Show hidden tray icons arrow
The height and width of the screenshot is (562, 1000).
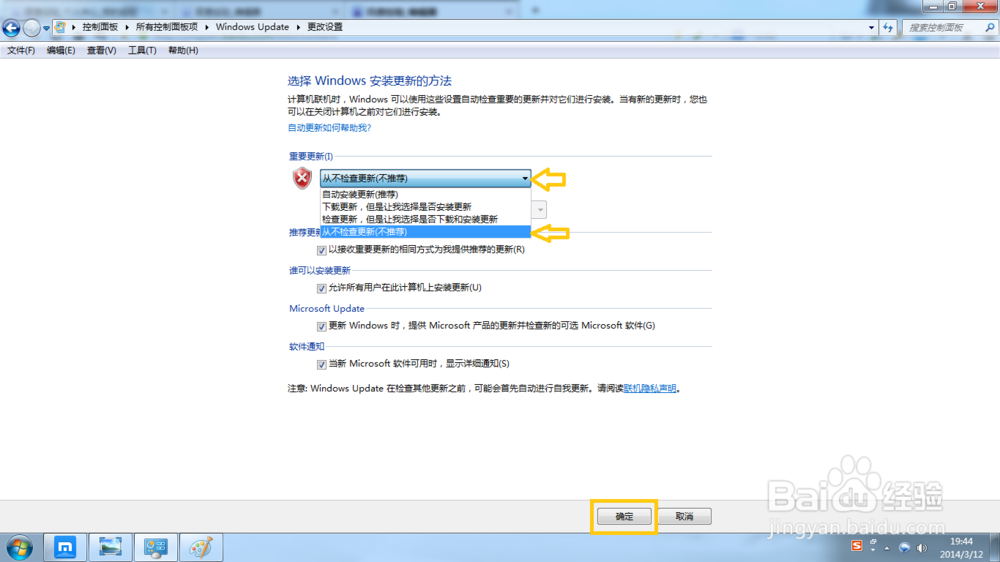[x=886, y=548]
